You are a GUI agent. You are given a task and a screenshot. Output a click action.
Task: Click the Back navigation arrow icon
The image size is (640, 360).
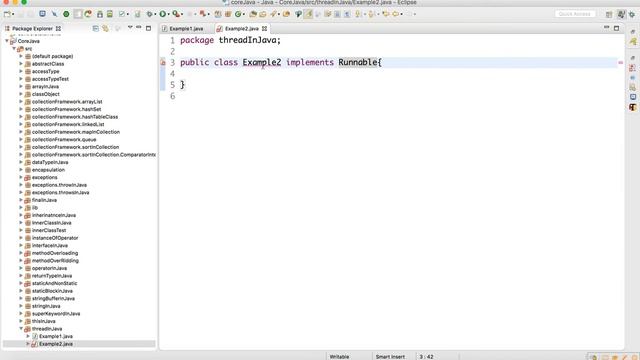(396, 14)
